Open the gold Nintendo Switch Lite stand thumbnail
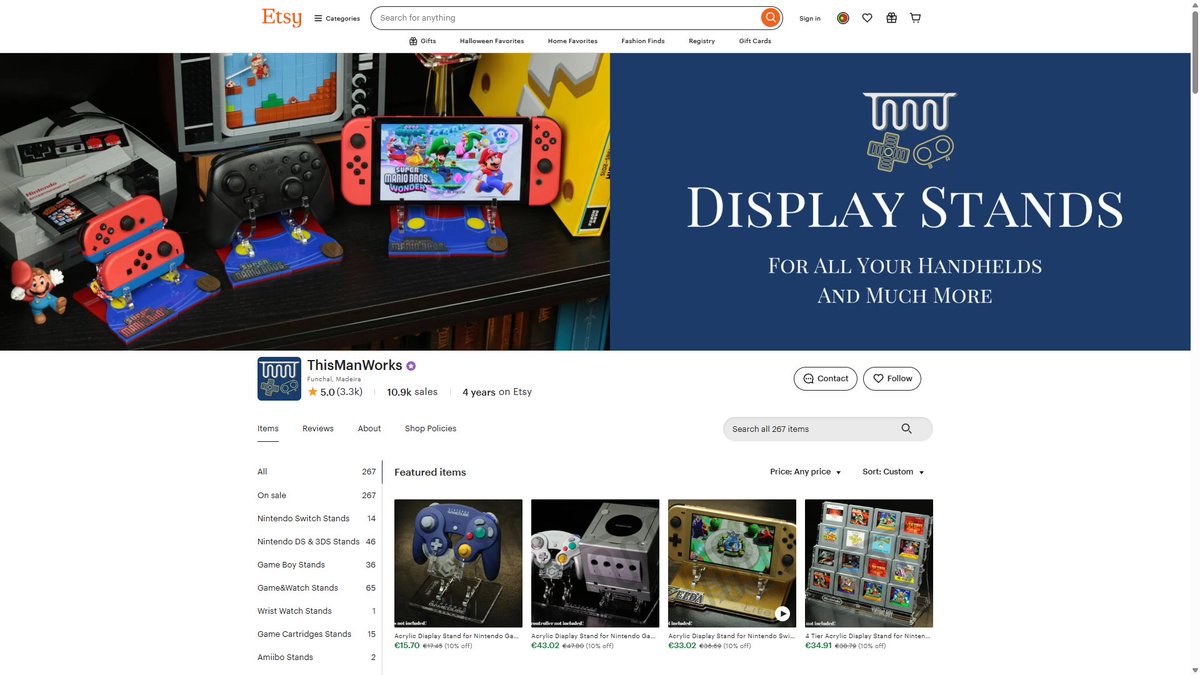This screenshot has width=1200, height=675. tap(732, 563)
